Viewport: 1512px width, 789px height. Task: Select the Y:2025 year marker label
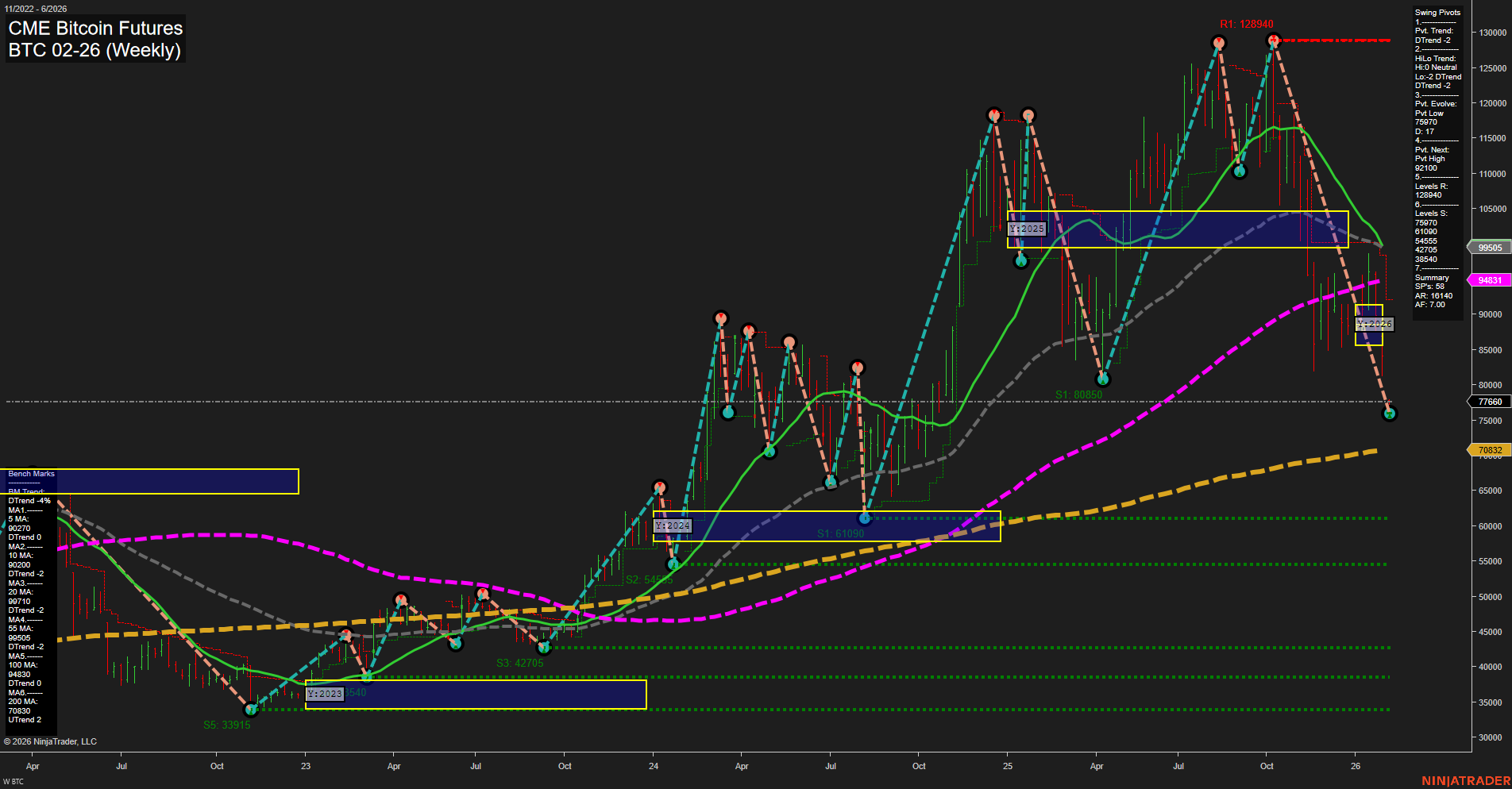tap(1028, 229)
